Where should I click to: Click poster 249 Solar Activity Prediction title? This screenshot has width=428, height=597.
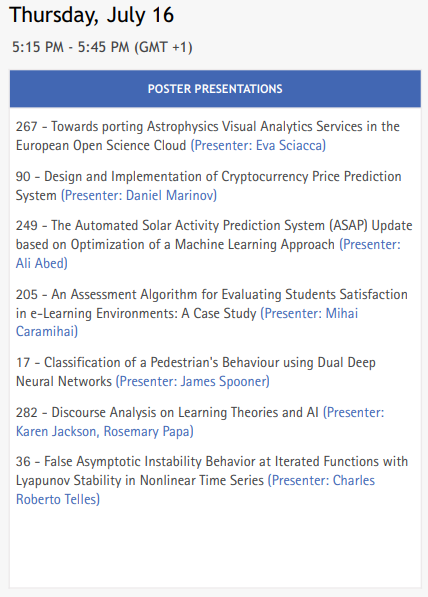214,235
